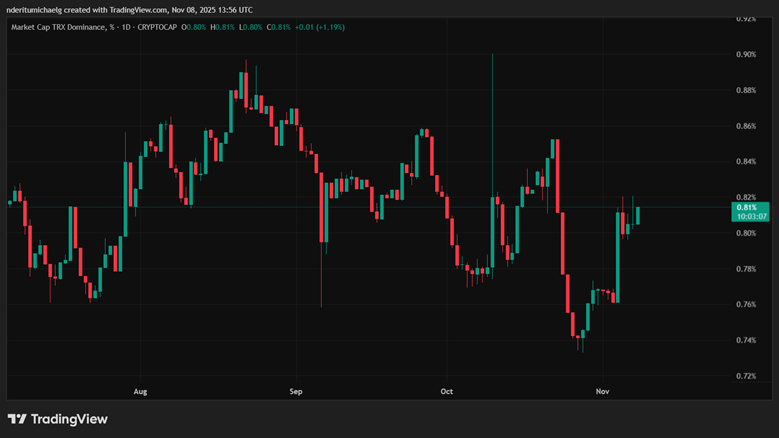
Task: Click the +0.01 (+1.19%) change value
Action: tap(321, 27)
